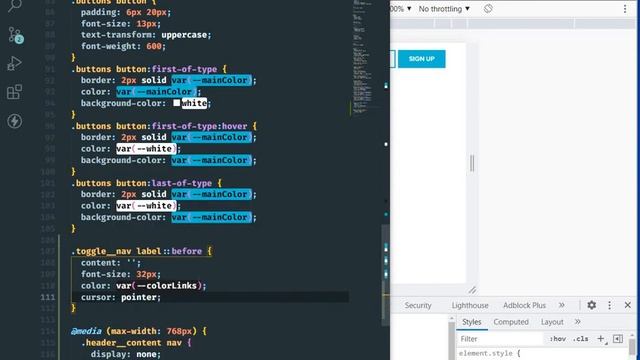Switch to the Lighthouse tab
640x360 pixels.
click(470, 305)
